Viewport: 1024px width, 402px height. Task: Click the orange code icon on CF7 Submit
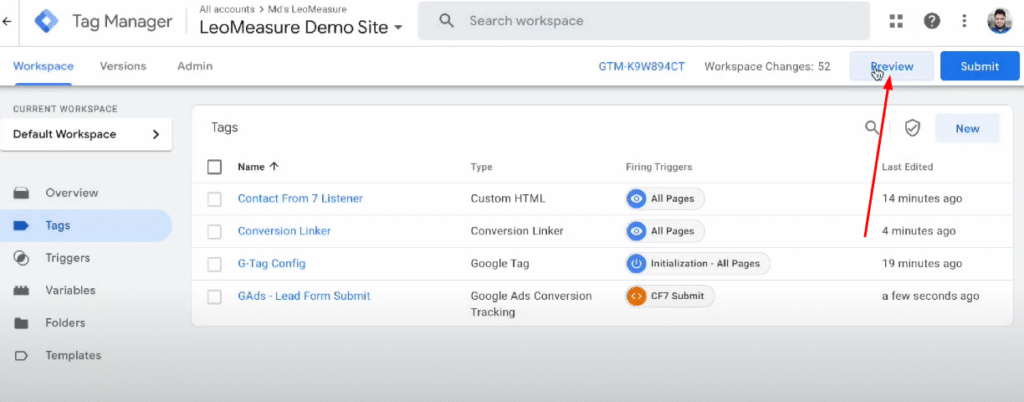(x=636, y=296)
